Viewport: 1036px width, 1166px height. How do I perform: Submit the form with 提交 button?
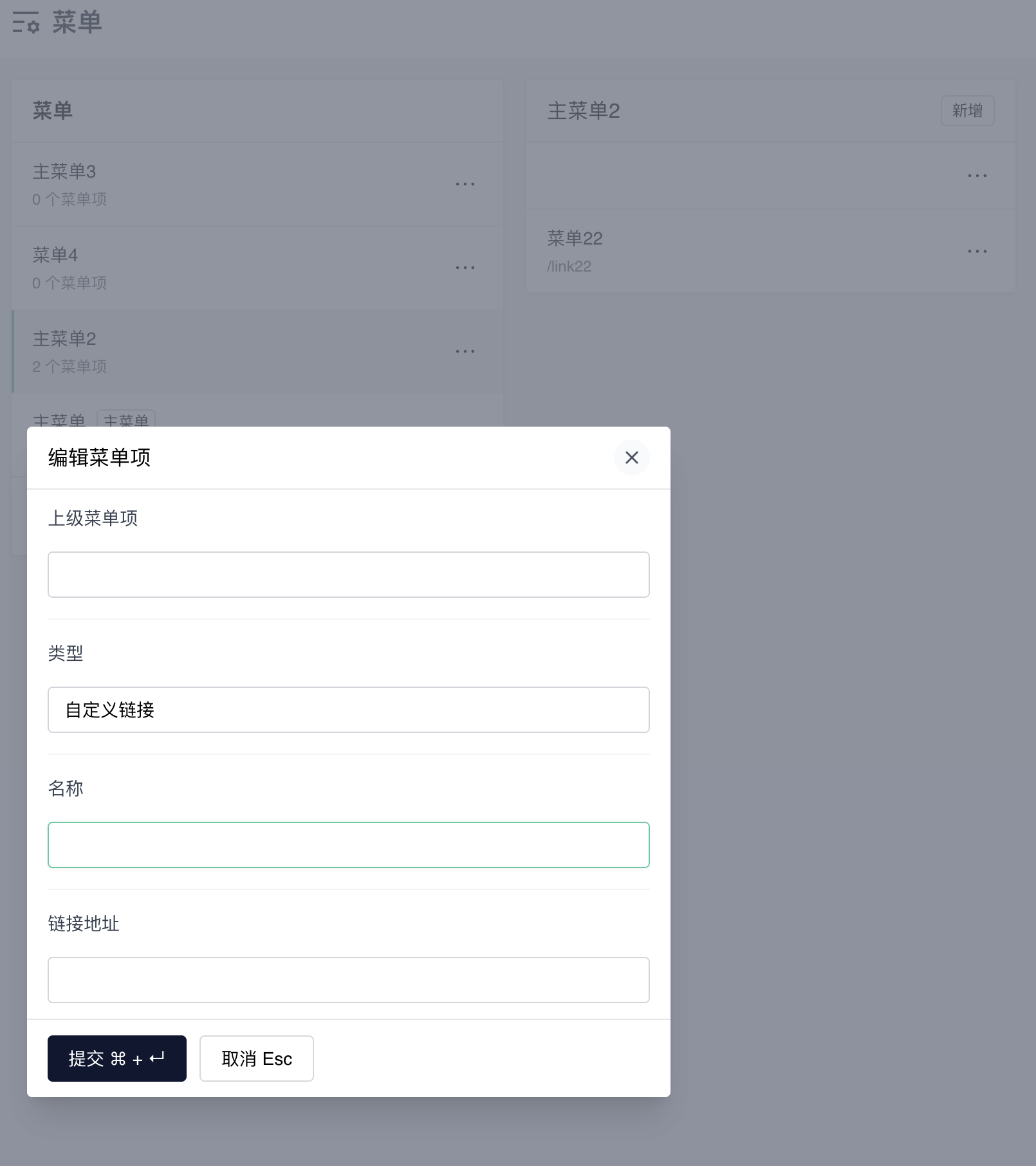pos(117,1059)
